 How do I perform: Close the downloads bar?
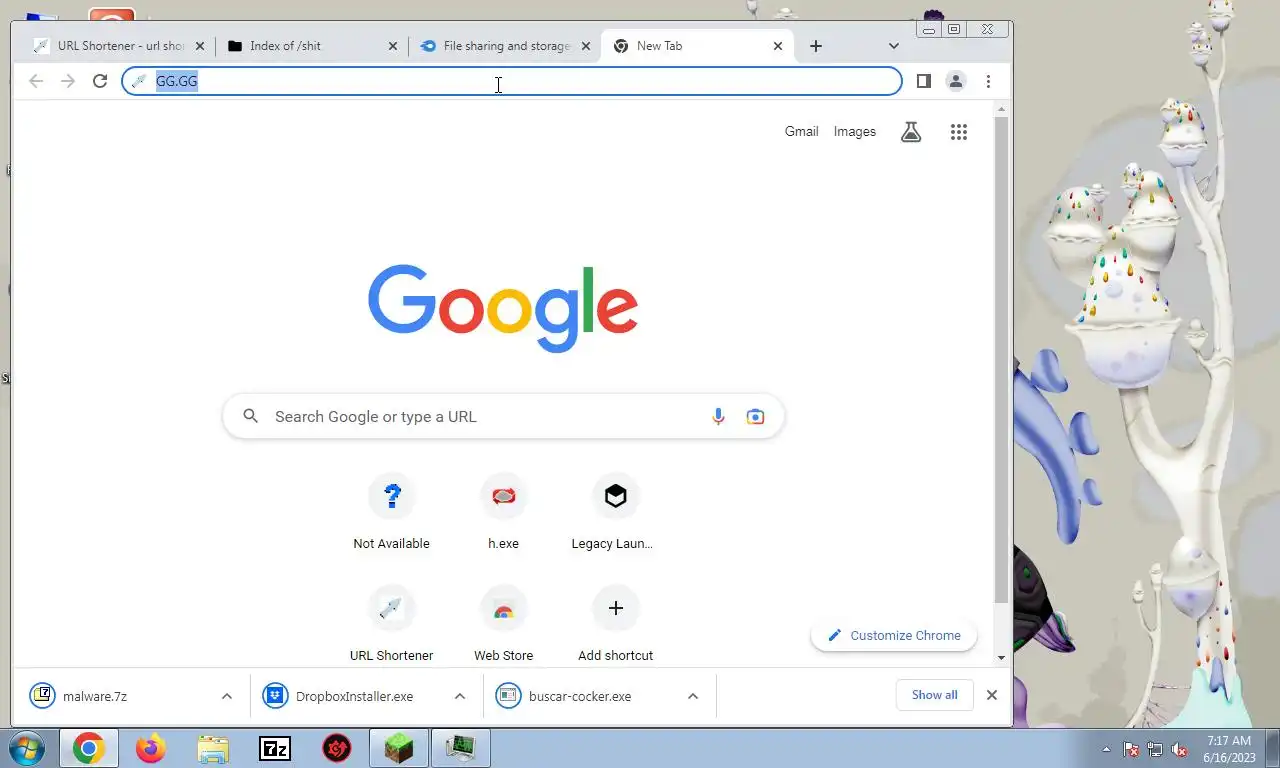point(992,695)
